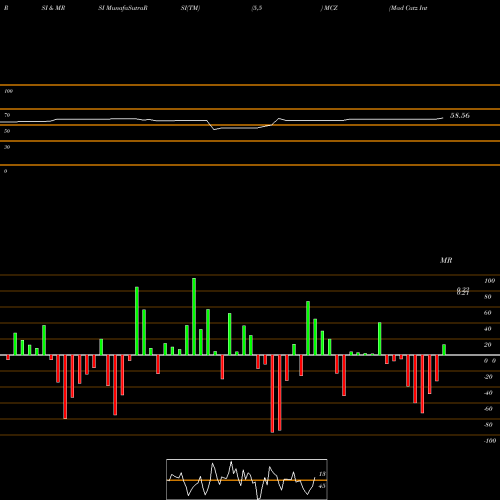Click the value 45 in mini chart
The image size is (500, 500).
coord(322,486)
